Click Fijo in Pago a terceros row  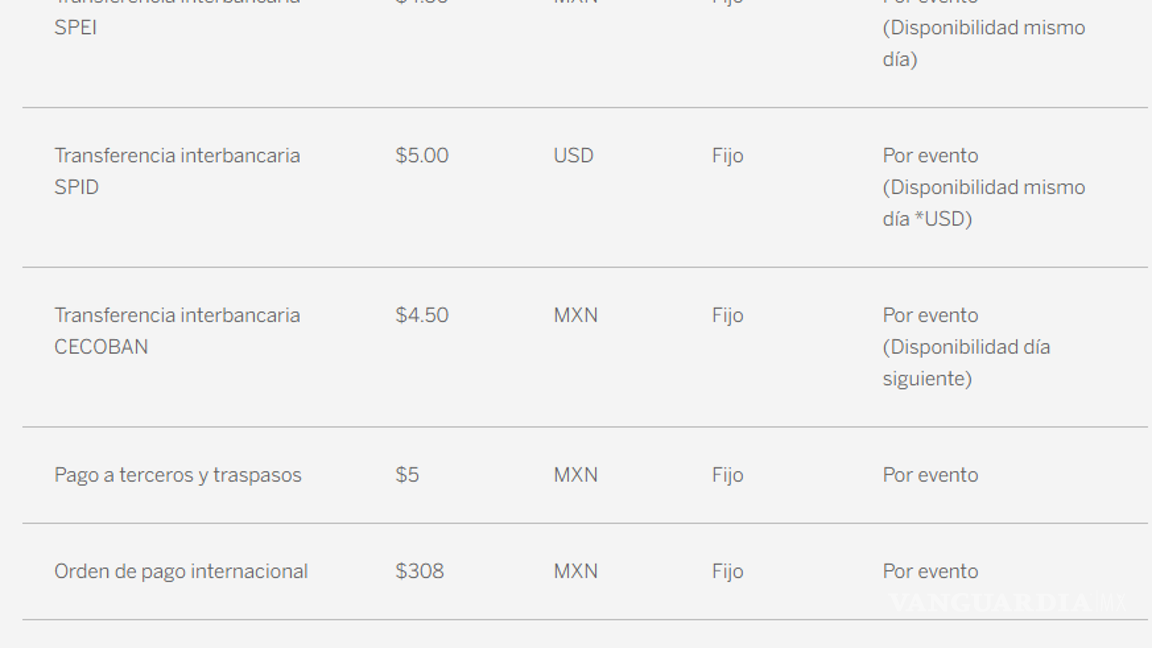pyautogui.click(x=727, y=475)
